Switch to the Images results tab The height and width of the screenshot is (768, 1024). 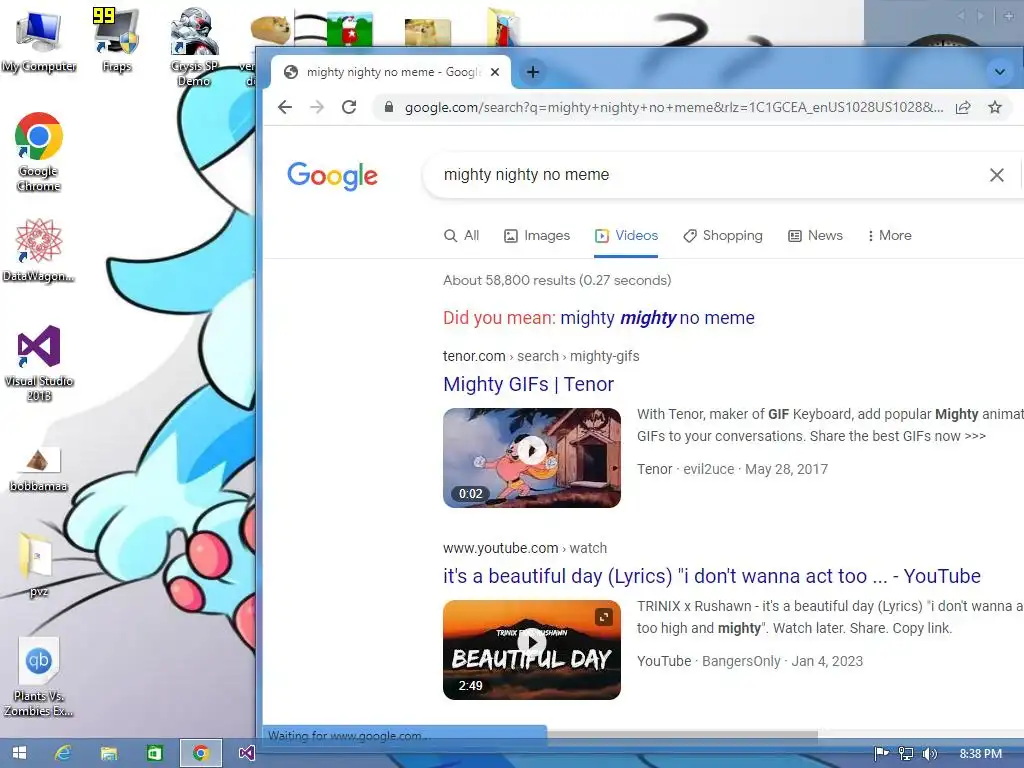point(537,236)
